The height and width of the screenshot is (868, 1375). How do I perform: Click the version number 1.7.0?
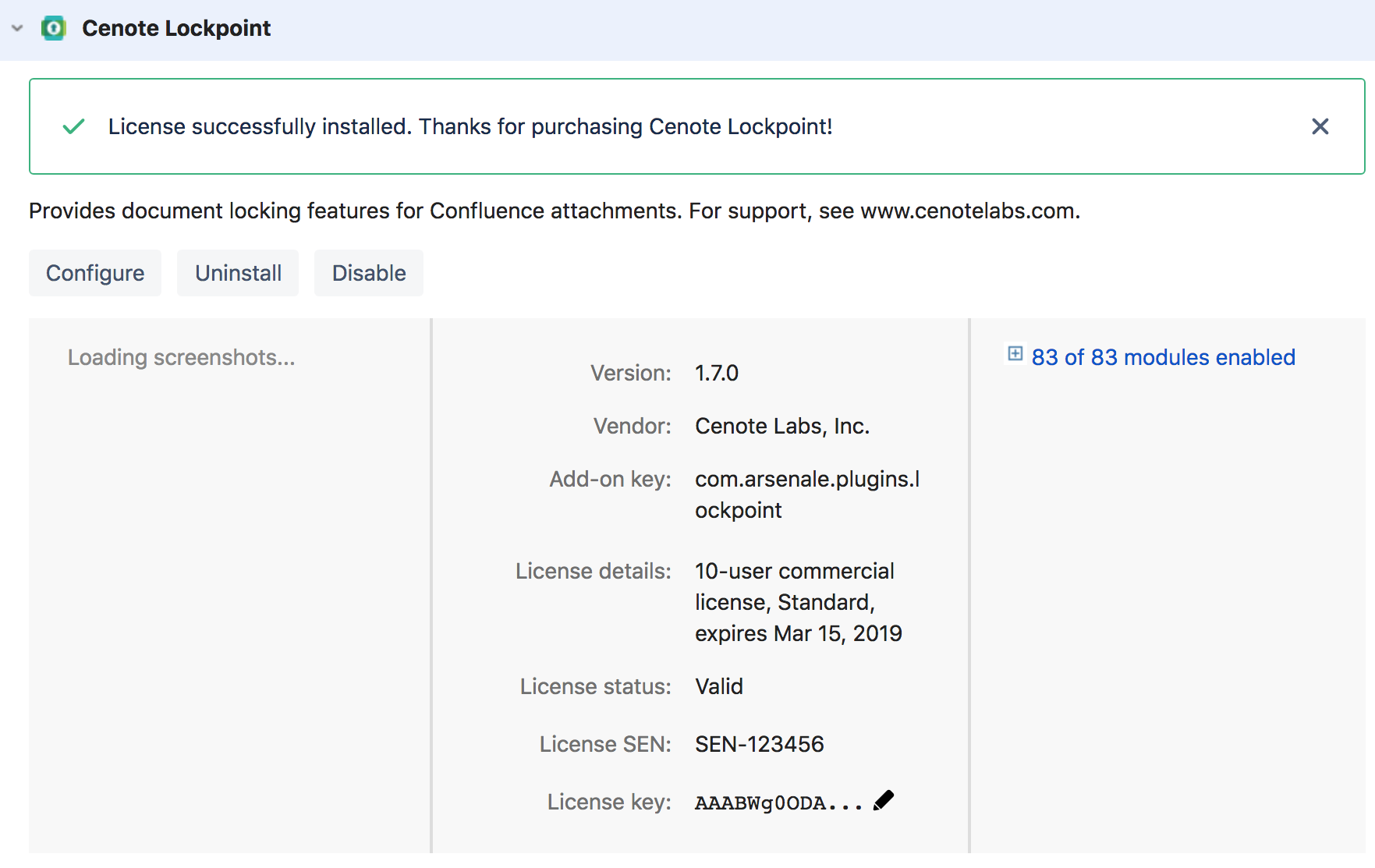(x=716, y=373)
